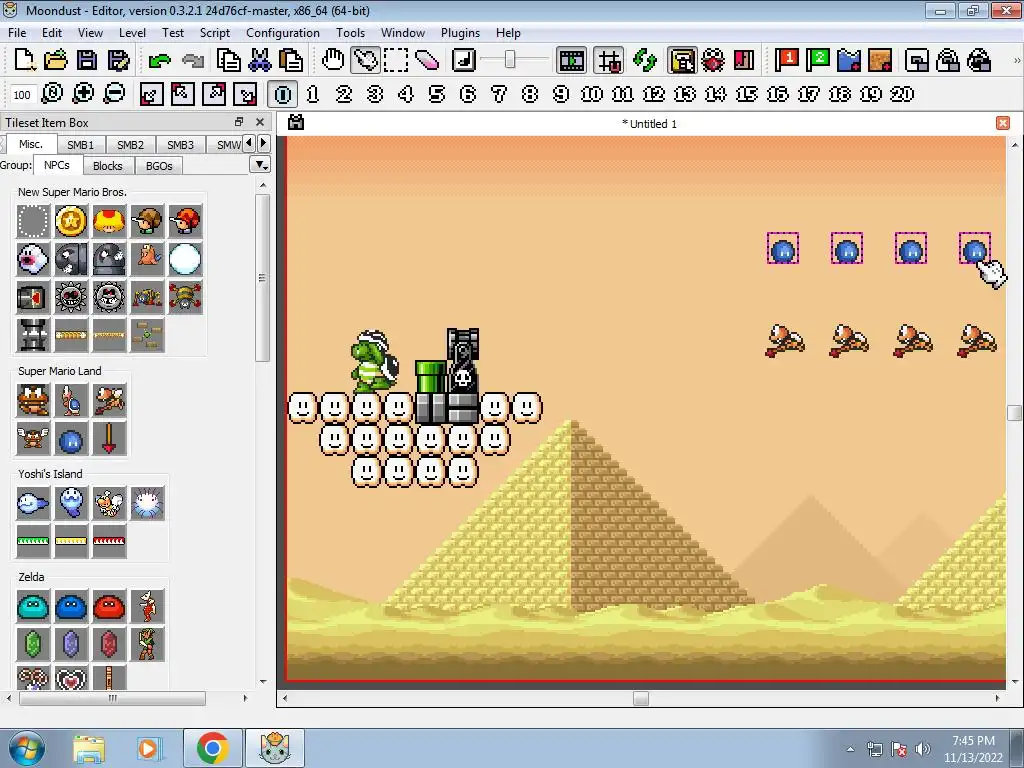Paste items with the clipboard icon
This screenshot has height=768, width=1024.
coord(291,60)
